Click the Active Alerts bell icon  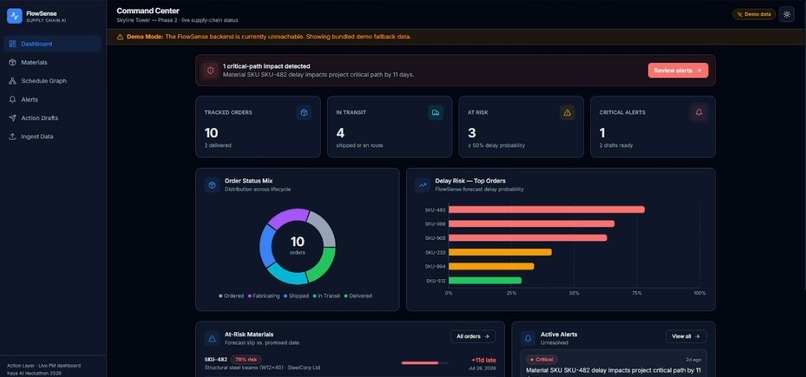coord(528,338)
